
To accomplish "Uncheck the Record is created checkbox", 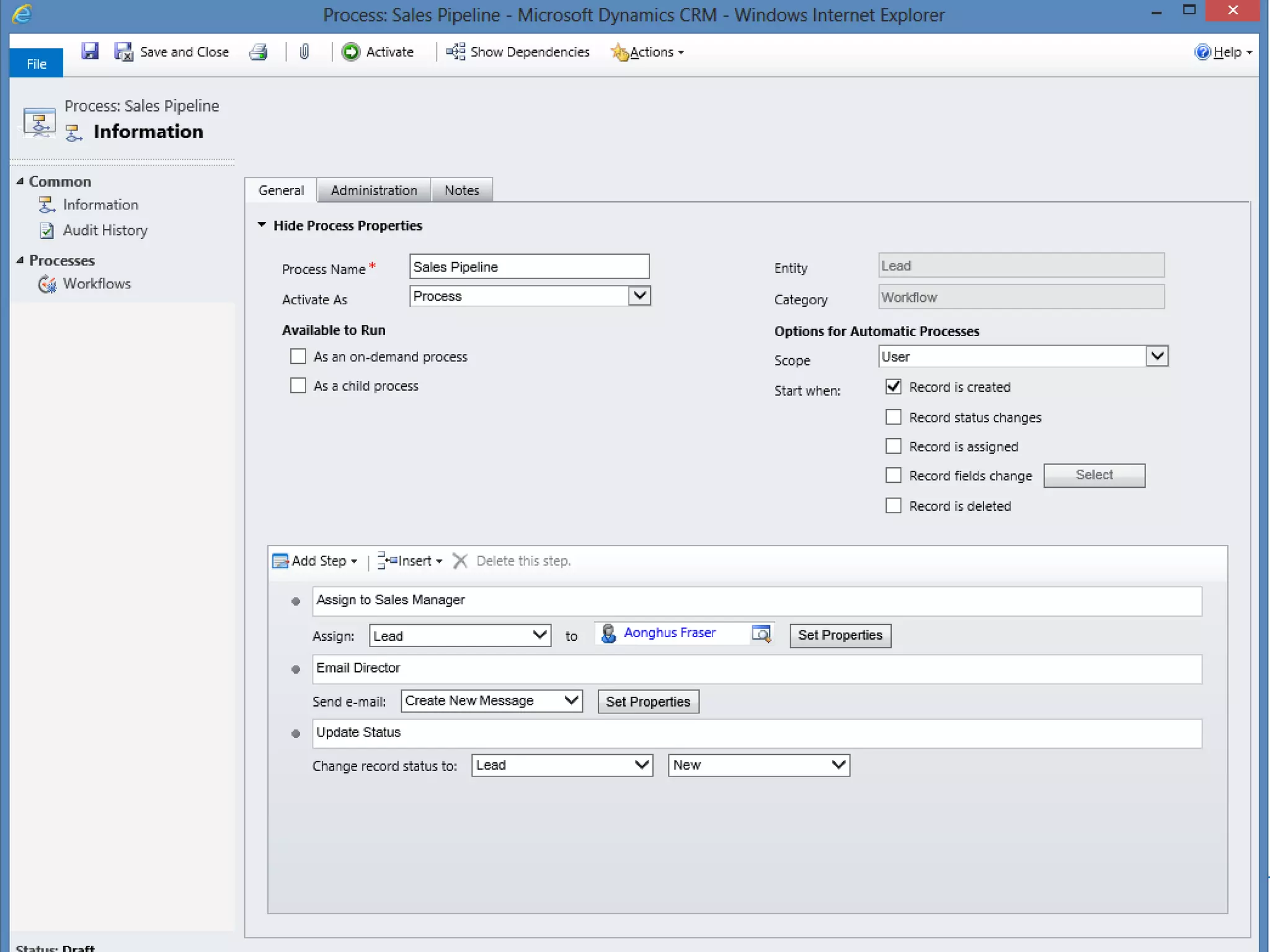I will (x=893, y=387).
